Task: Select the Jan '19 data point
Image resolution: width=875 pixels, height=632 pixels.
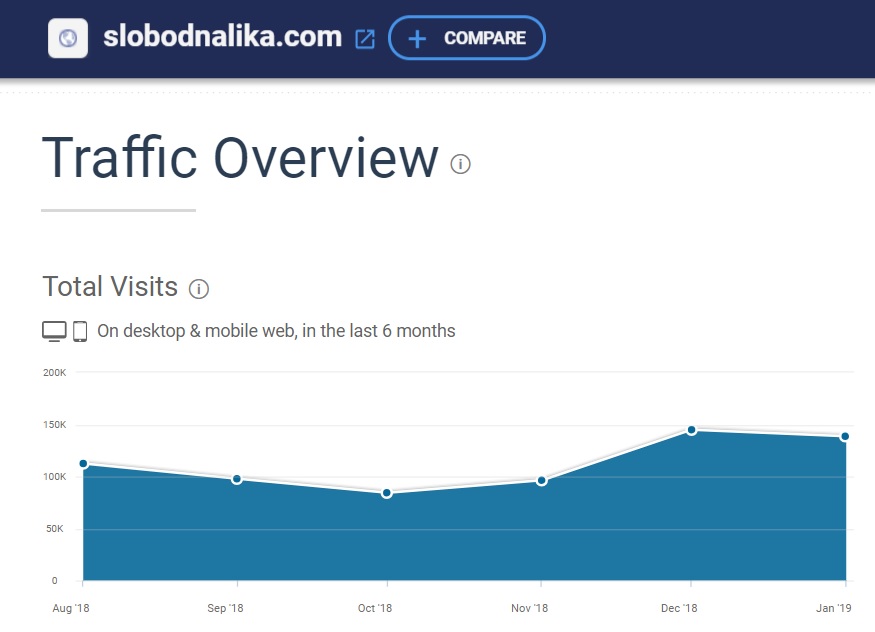Action: tap(845, 437)
